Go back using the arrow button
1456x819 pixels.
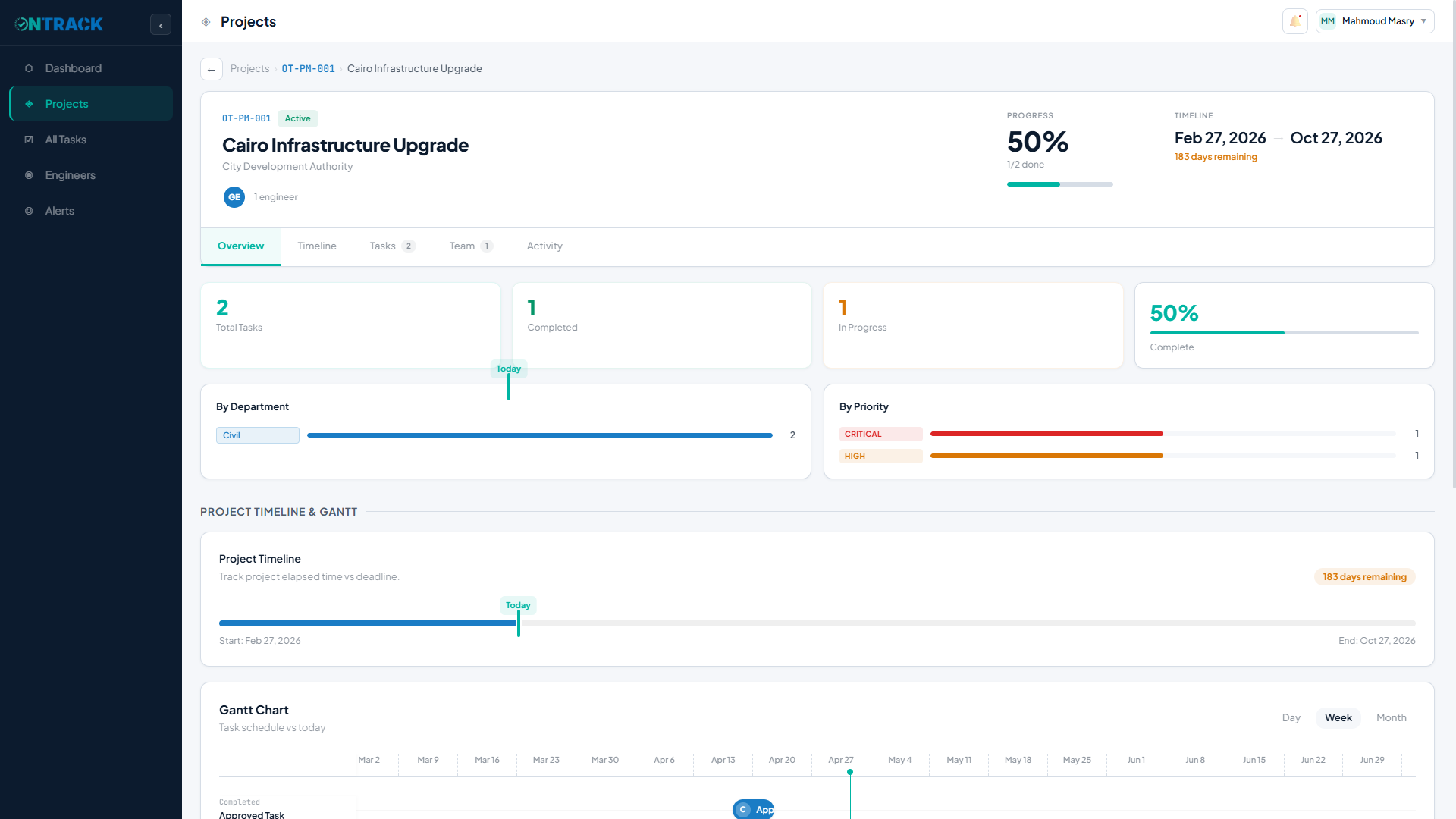point(212,69)
